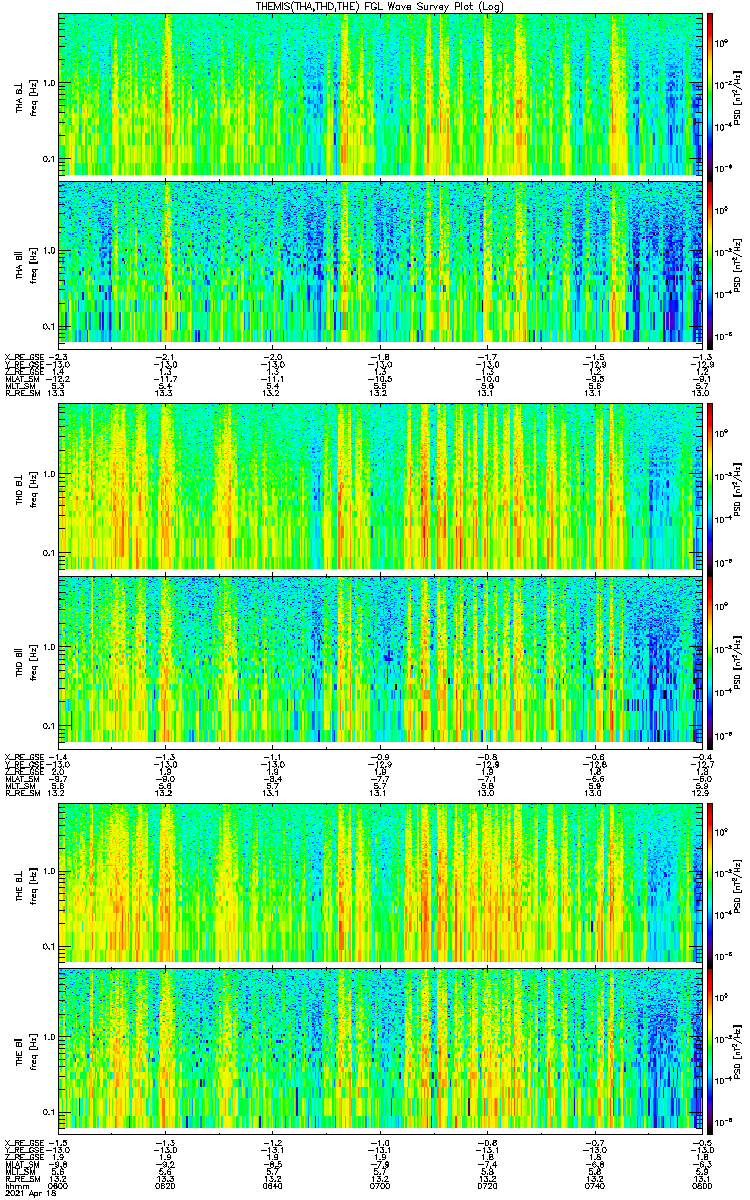
Task: Click the 0640 time tick label
Action: [273, 1186]
